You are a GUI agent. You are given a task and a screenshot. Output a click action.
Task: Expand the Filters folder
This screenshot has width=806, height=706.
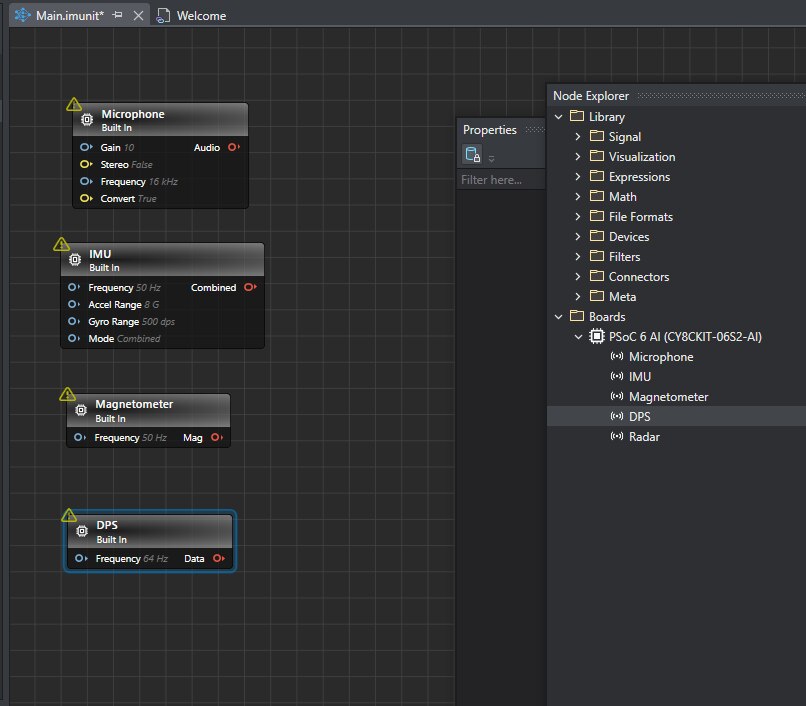coord(578,257)
